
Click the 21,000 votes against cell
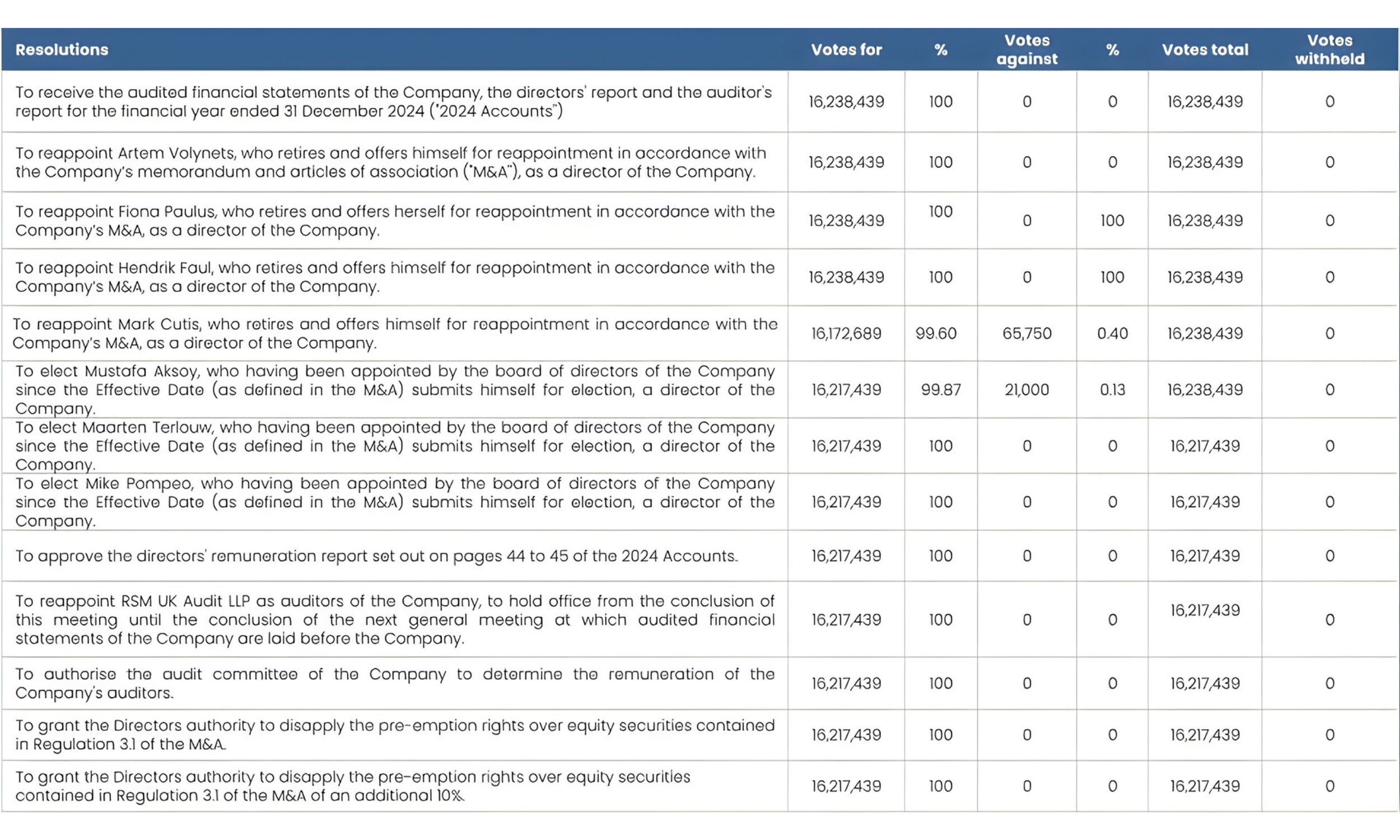1026,390
